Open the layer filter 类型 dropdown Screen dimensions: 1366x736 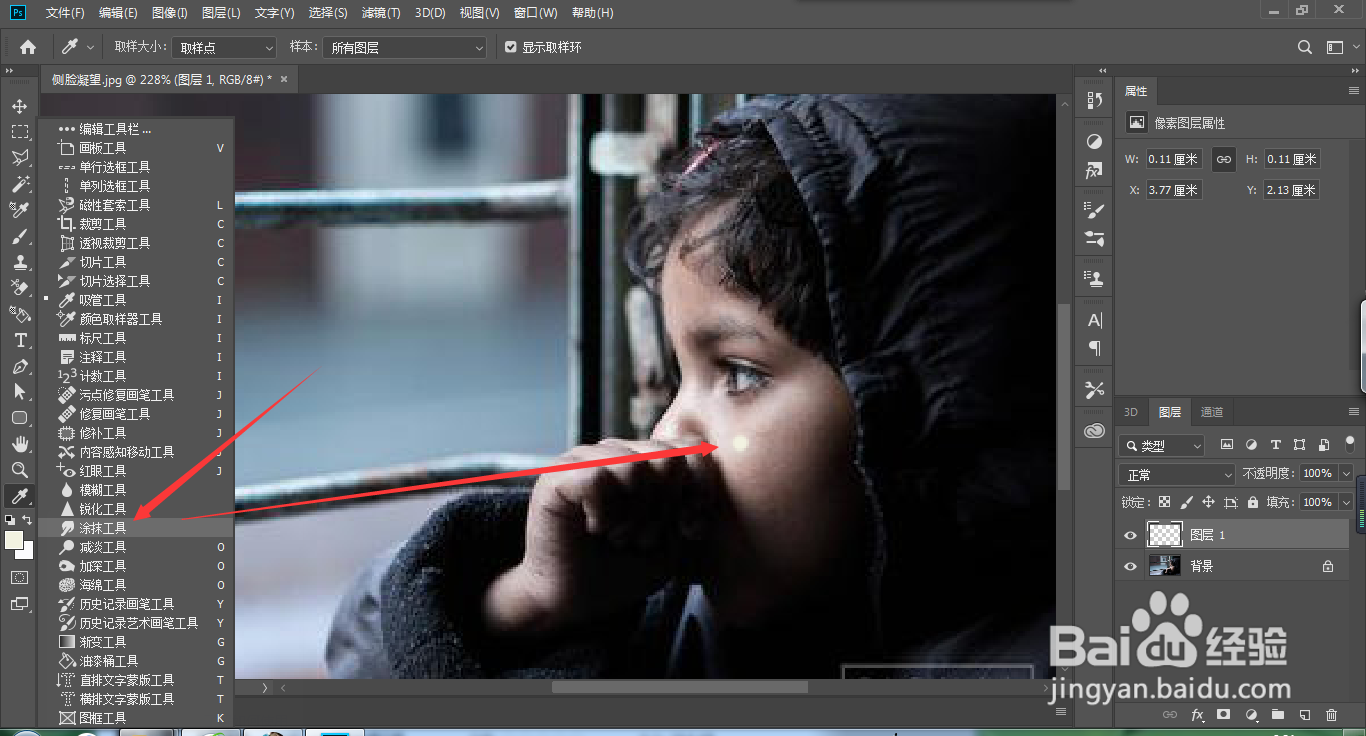(1163, 445)
